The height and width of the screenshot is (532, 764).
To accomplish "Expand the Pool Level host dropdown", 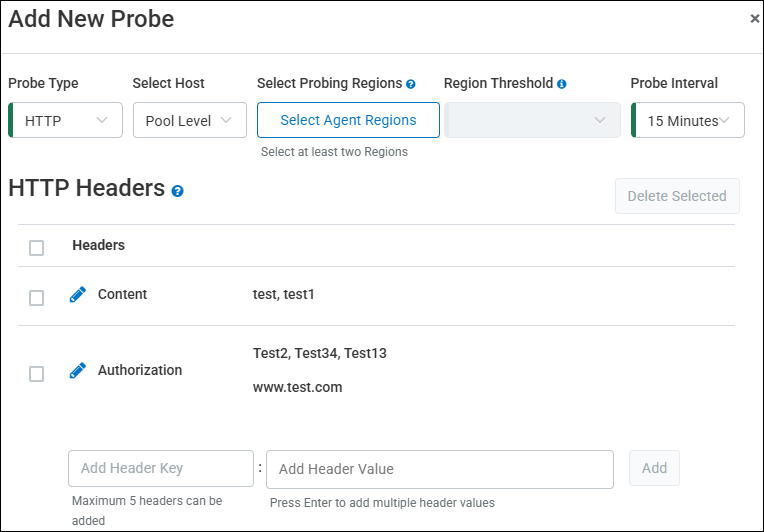I will (x=189, y=120).
